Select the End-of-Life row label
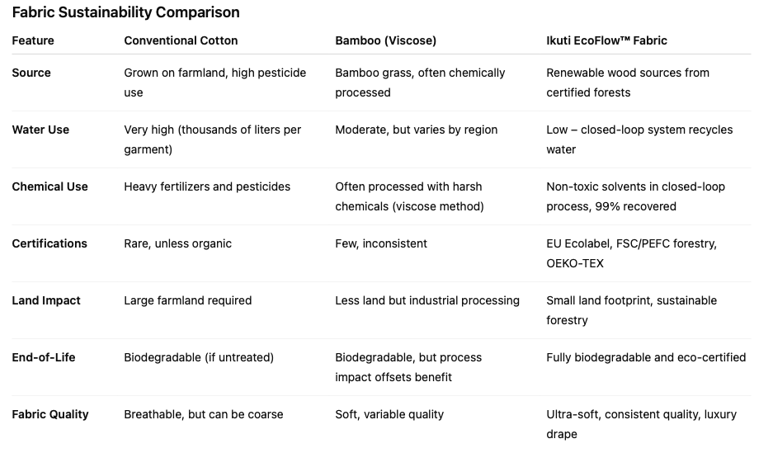The width and height of the screenshot is (768, 453). [x=43, y=358]
